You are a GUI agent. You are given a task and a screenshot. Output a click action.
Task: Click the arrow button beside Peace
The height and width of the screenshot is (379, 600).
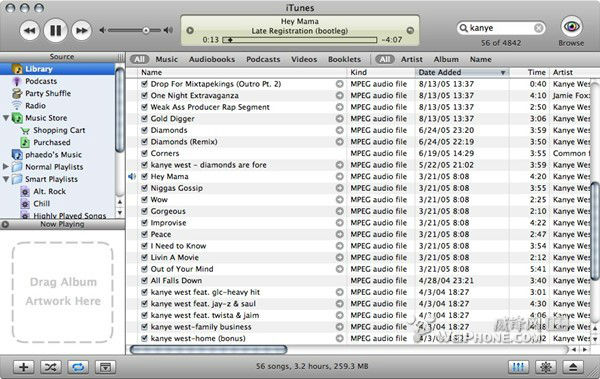pyautogui.click(x=339, y=234)
